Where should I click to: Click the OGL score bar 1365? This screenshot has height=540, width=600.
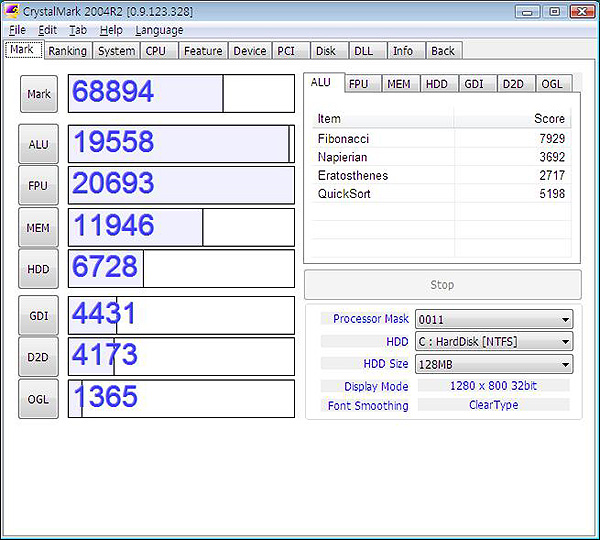tap(181, 398)
